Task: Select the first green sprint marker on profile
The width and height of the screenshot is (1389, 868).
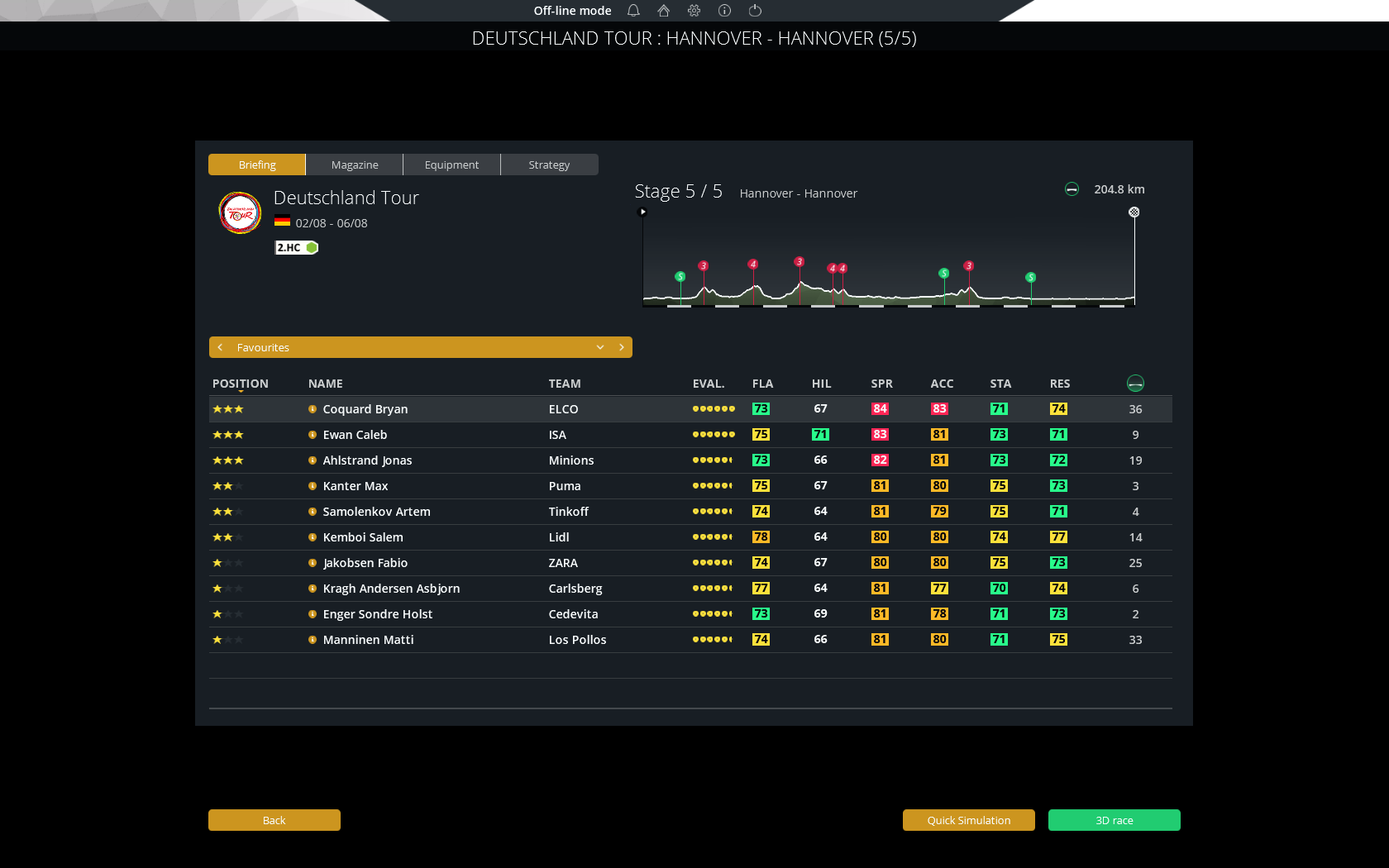Action: coord(680,276)
